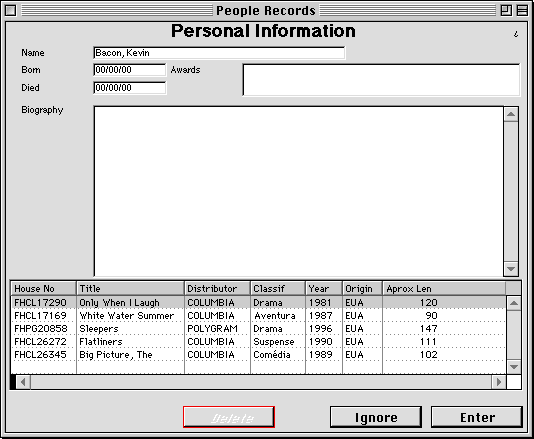Click film list scroll up arrow
This screenshot has width=534, height=439.
click(x=514, y=303)
